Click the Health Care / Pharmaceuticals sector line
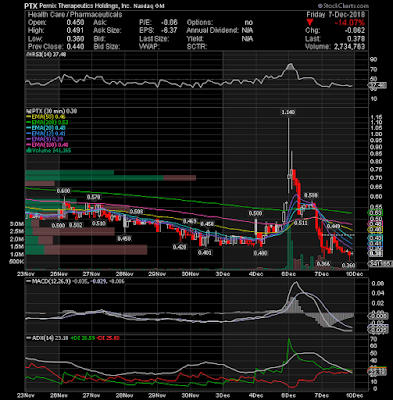The image size is (393, 400). [75, 15]
